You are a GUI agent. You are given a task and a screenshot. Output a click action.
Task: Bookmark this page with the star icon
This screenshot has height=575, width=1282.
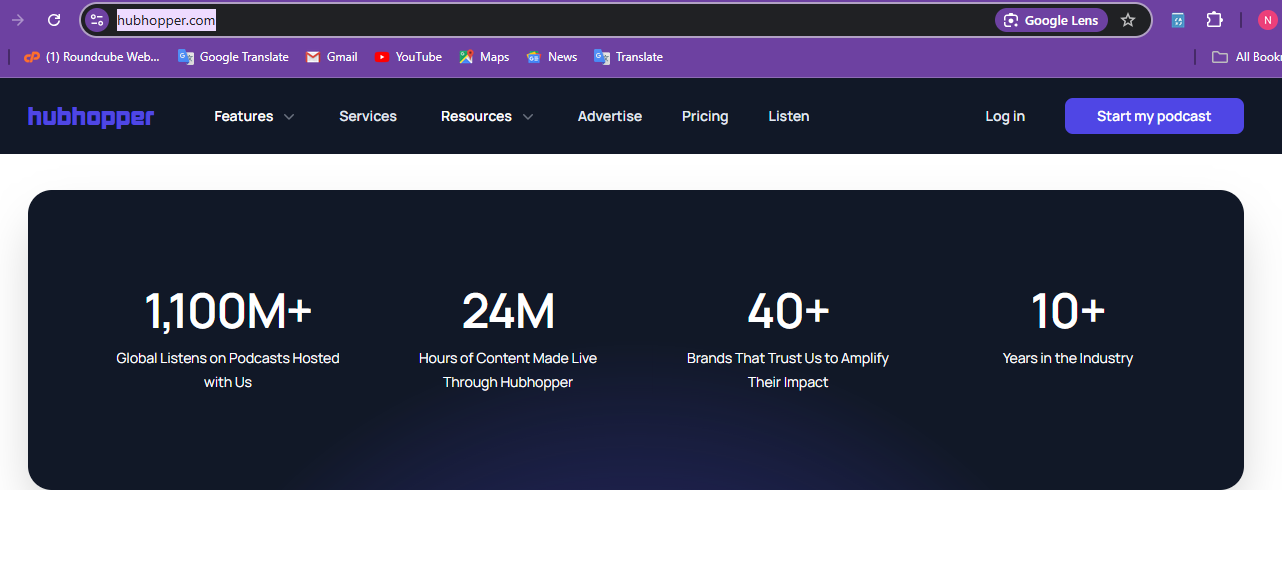(1128, 20)
